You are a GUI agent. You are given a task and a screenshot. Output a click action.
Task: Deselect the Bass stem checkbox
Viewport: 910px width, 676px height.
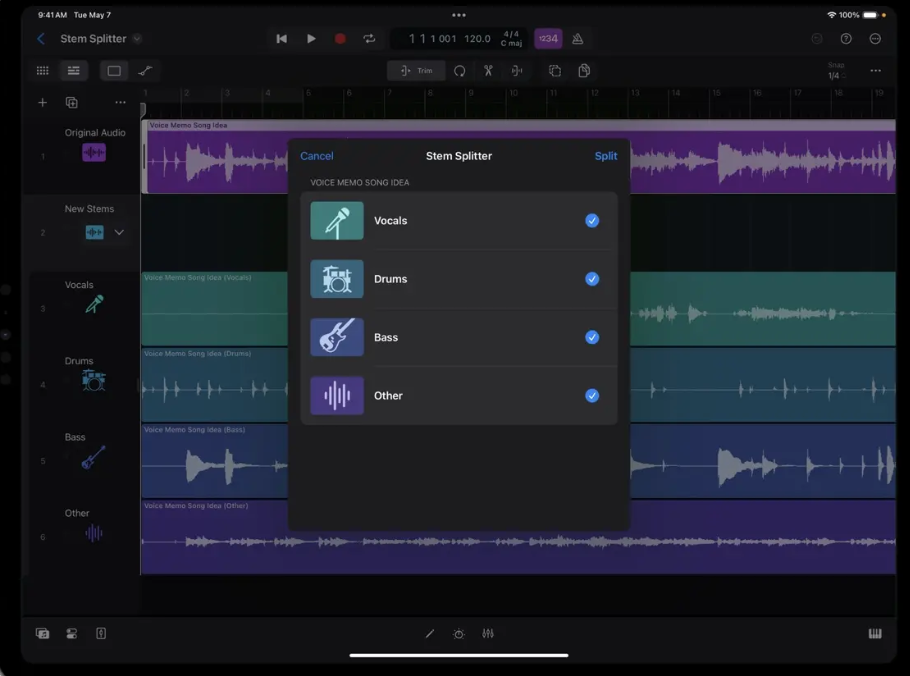coord(592,338)
